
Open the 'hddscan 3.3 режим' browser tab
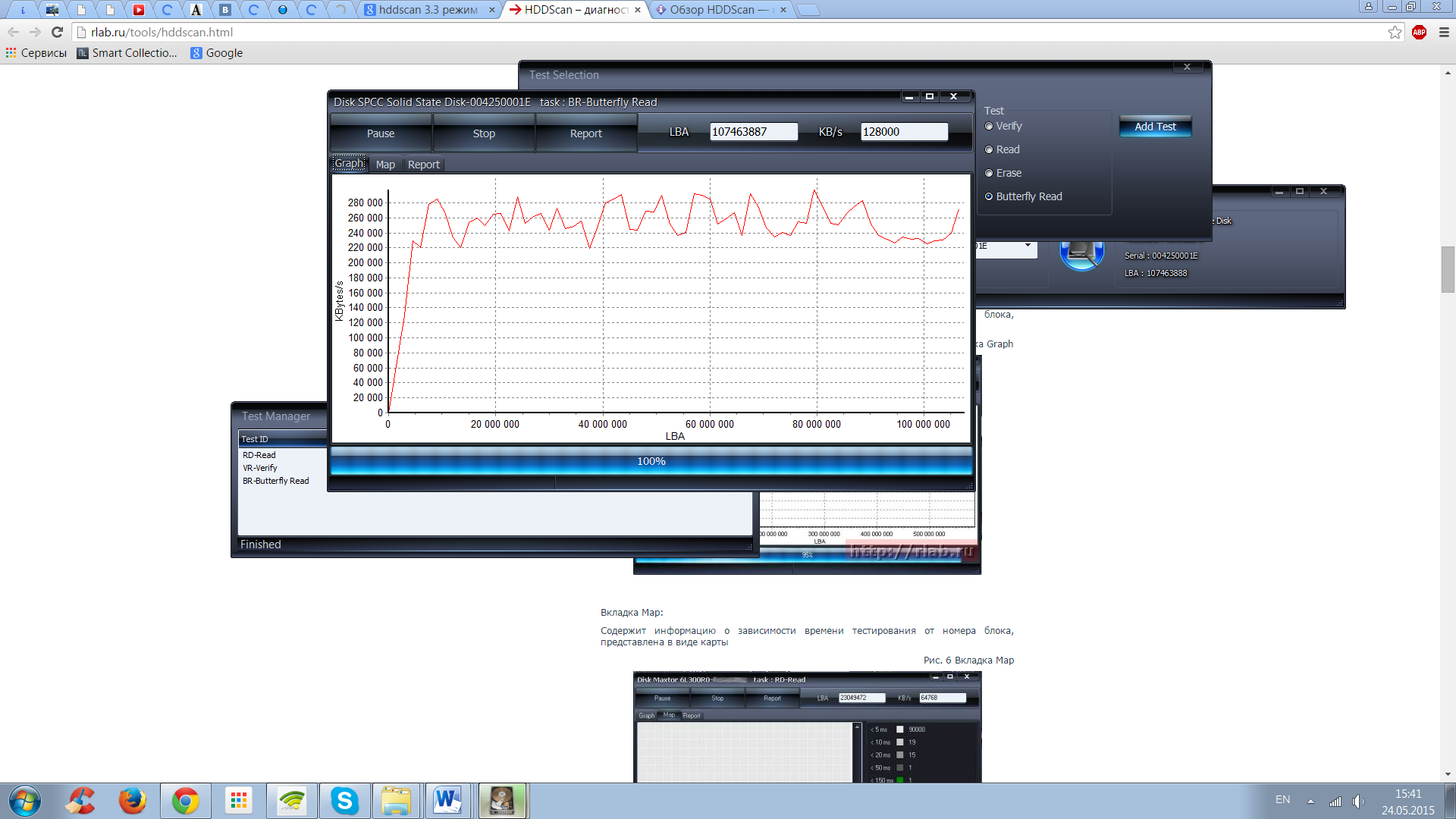[429, 10]
